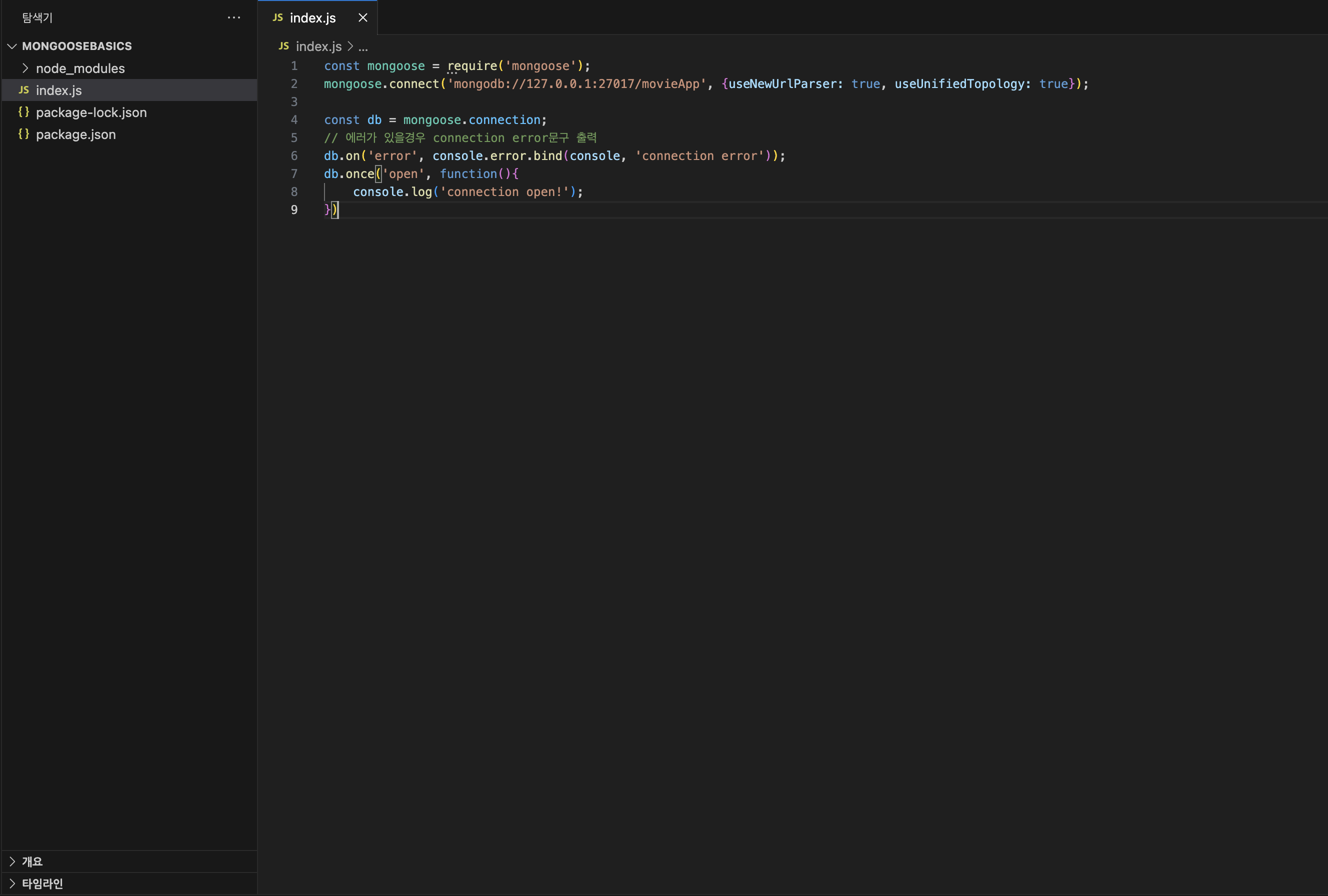Viewport: 1328px width, 896px height.
Task: Click the JS icon in the breadcrumb
Action: 284,46
